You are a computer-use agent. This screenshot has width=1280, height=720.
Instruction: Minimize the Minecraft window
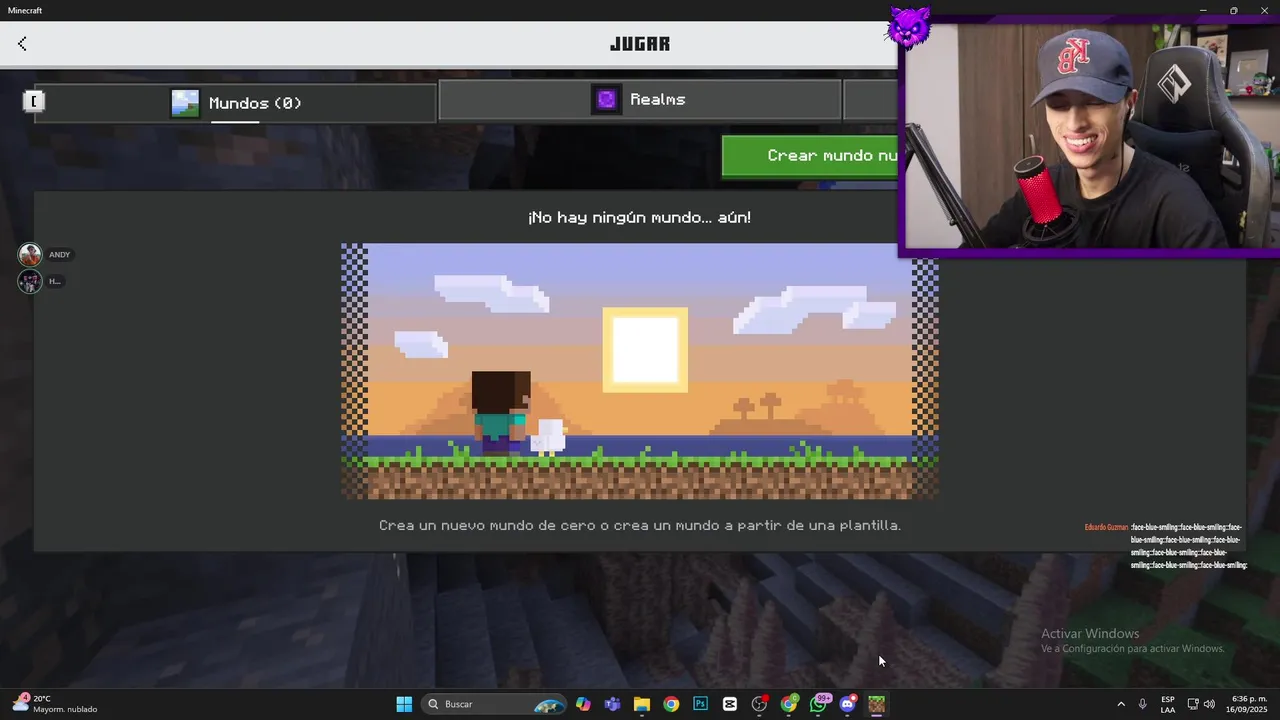1203,10
